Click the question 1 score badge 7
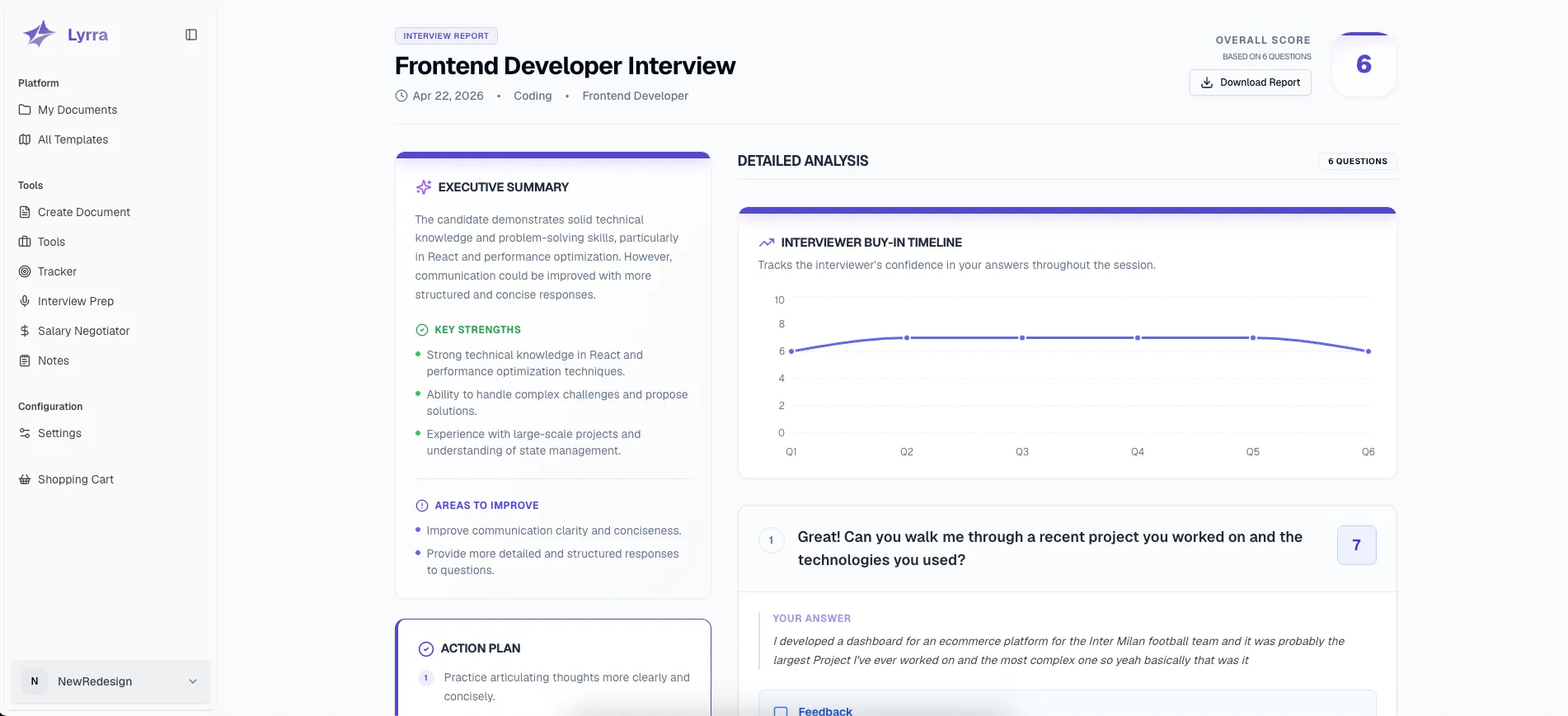1568x716 pixels. 1357,545
